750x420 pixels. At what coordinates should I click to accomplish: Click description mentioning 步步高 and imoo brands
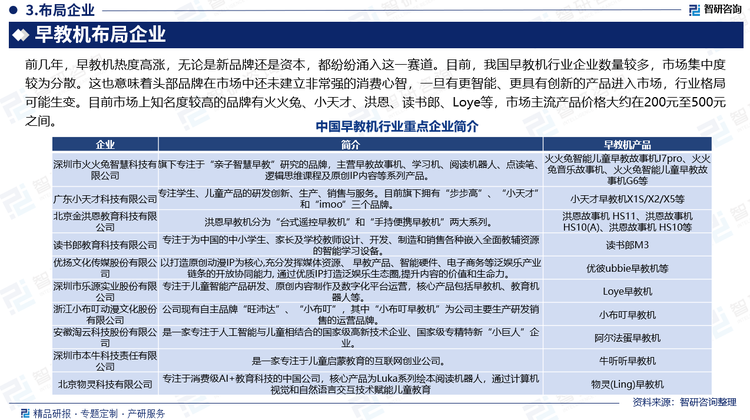tap(351, 199)
